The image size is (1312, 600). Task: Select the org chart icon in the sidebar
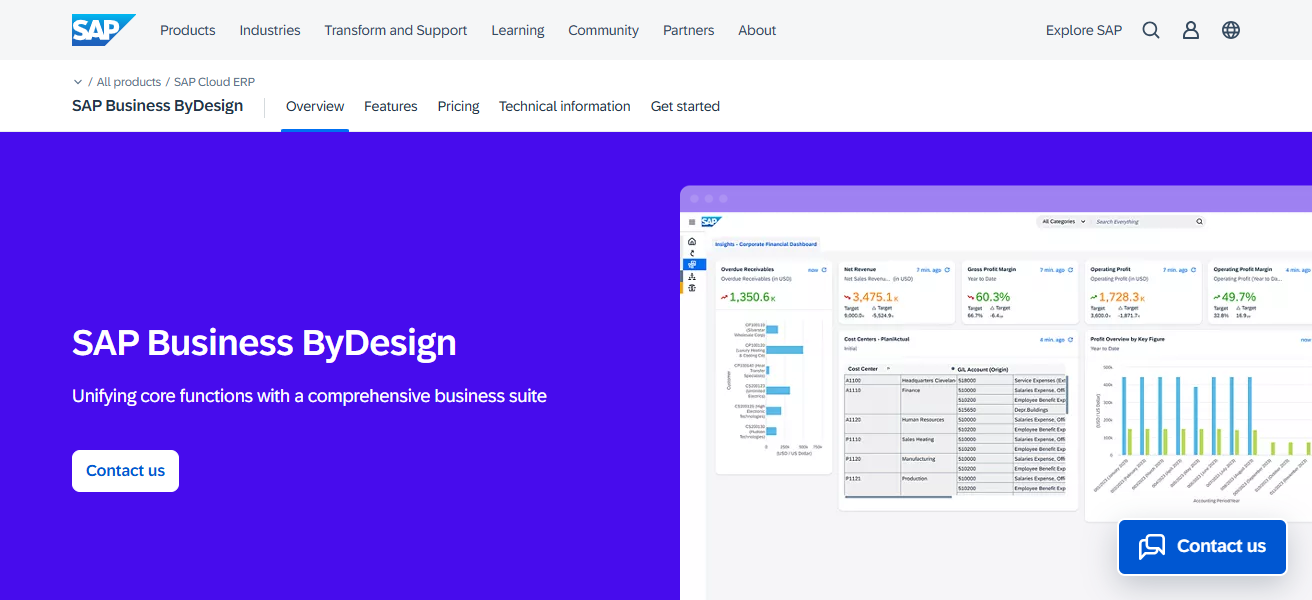692,276
